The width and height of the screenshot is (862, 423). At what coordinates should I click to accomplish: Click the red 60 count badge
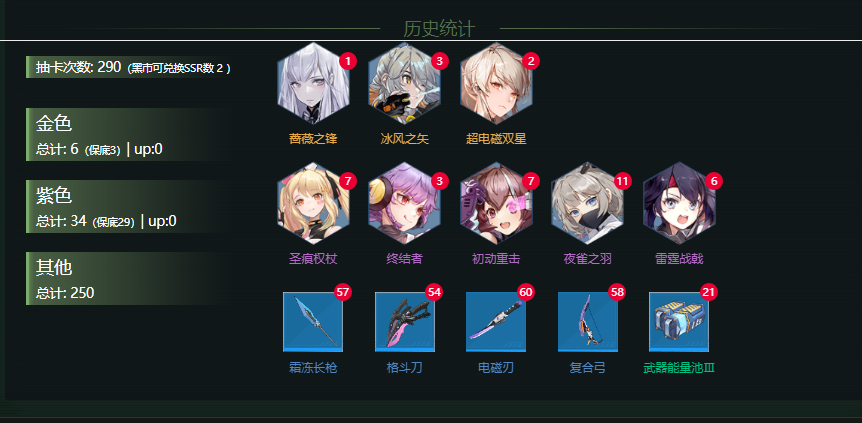pos(526,292)
